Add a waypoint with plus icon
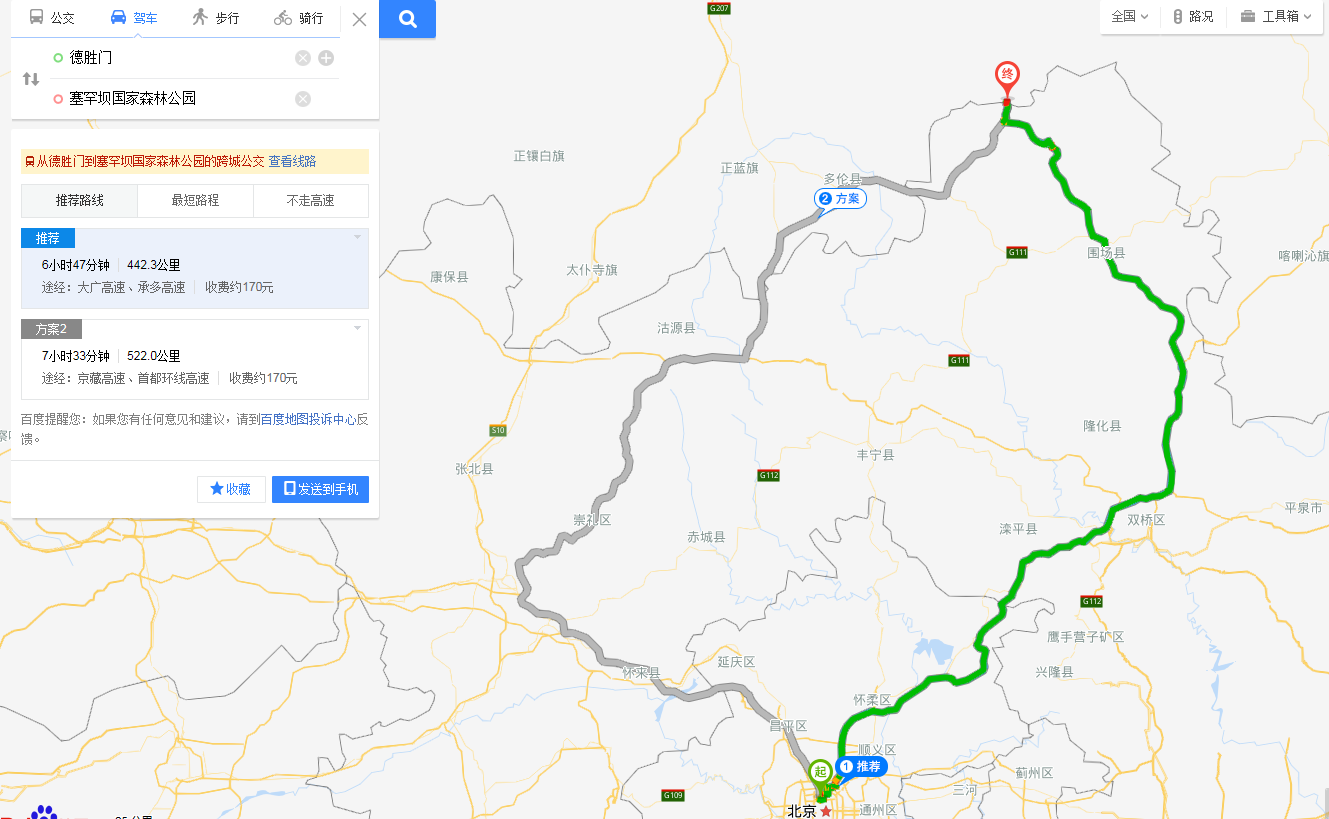The width and height of the screenshot is (1329, 819). click(x=326, y=58)
